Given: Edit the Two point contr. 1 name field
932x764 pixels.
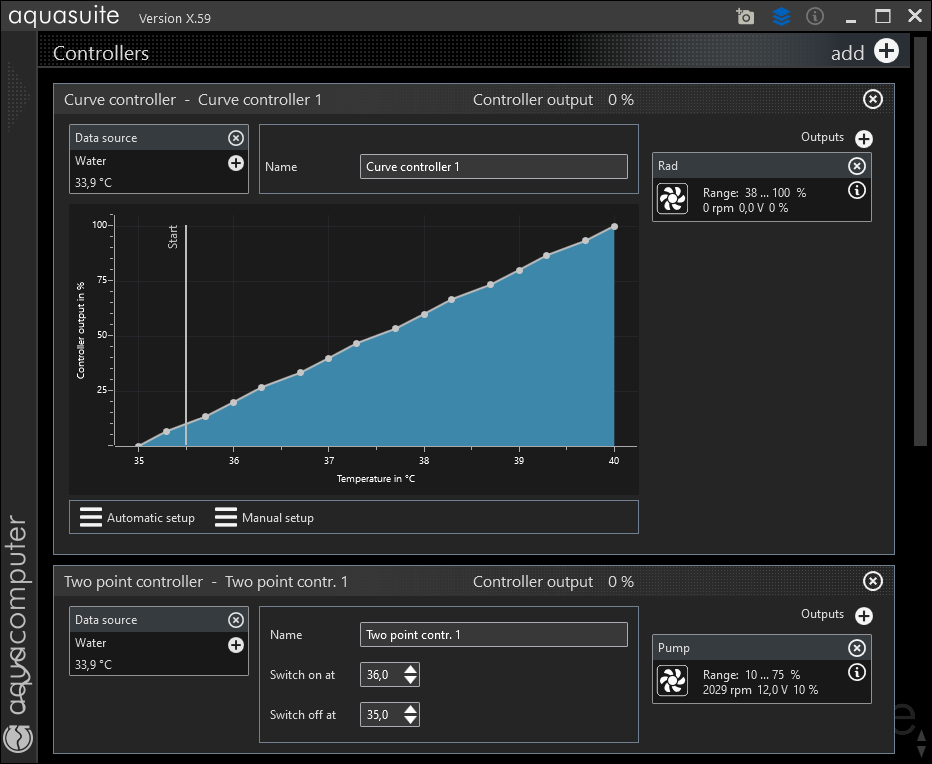Looking at the screenshot, I should click(493, 634).
